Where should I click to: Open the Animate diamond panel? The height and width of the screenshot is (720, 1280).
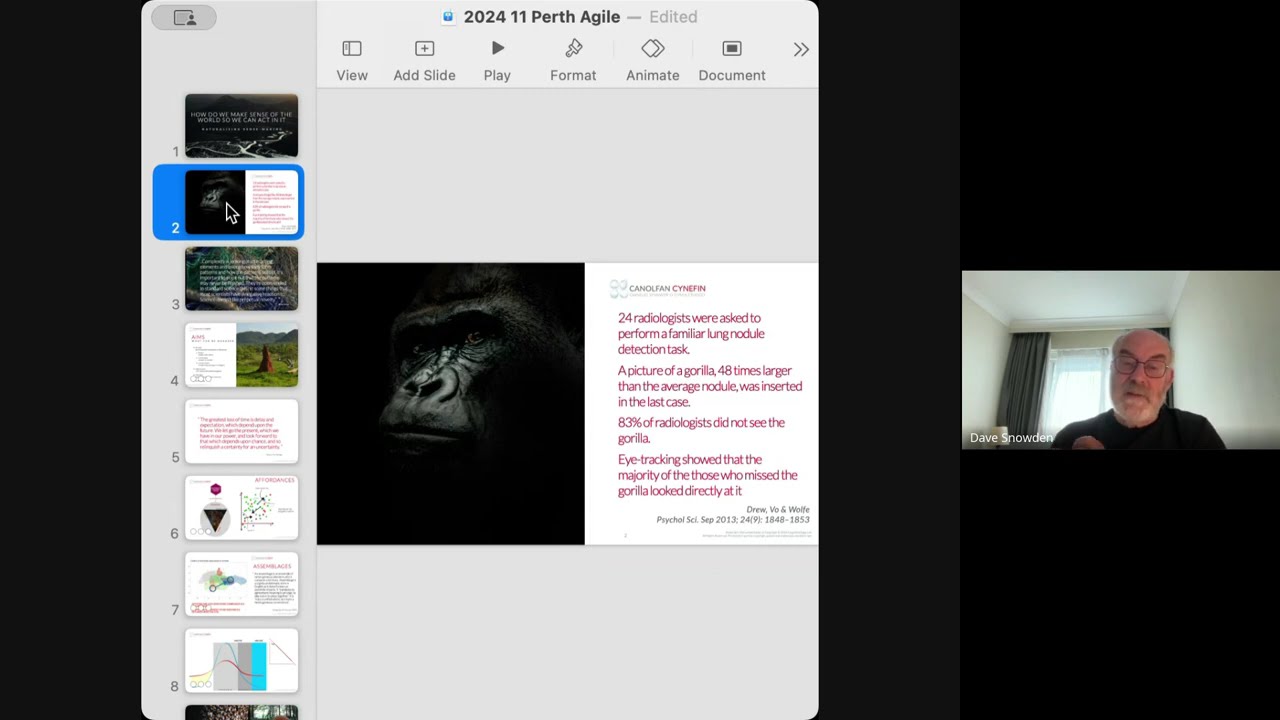point(652,49)
